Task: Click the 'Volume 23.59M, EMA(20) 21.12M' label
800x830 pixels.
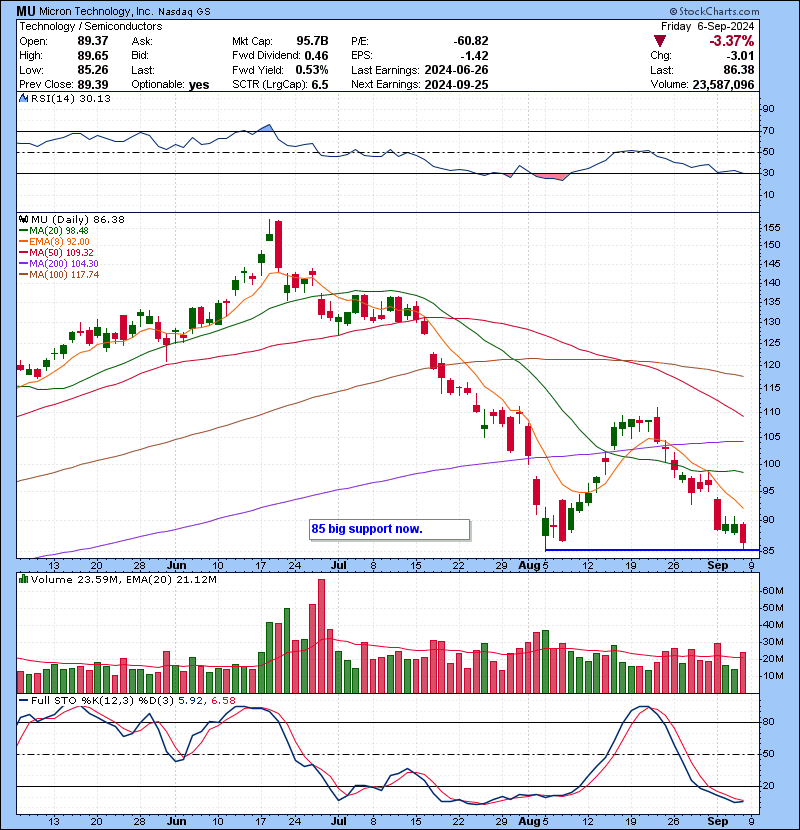Action: click(x=123, y=580)
